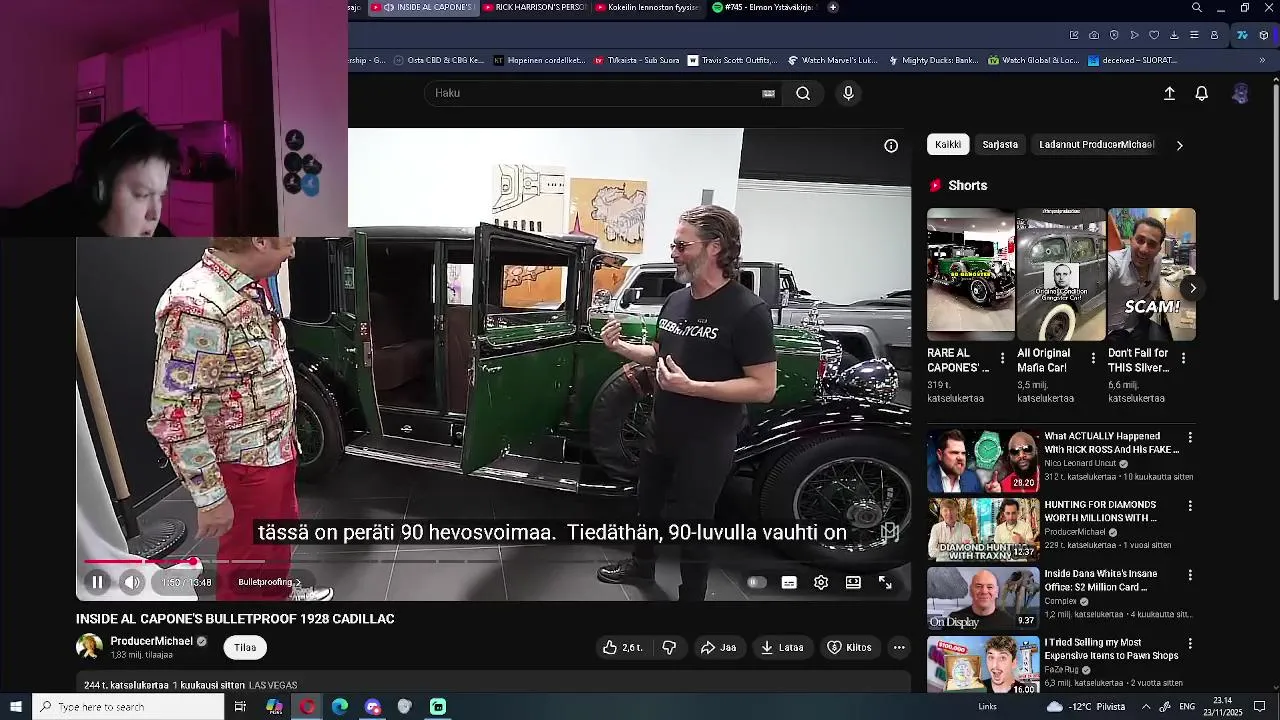This screenshot has width=1280, height=720.
Task: Open the video info card icon
Action: [x=891, y=145]
